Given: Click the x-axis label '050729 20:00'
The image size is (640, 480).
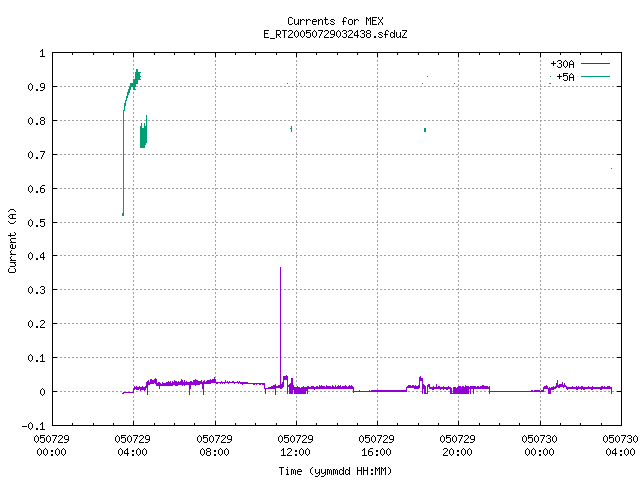Looking at the screenshot, I should (x=458, y=445).
